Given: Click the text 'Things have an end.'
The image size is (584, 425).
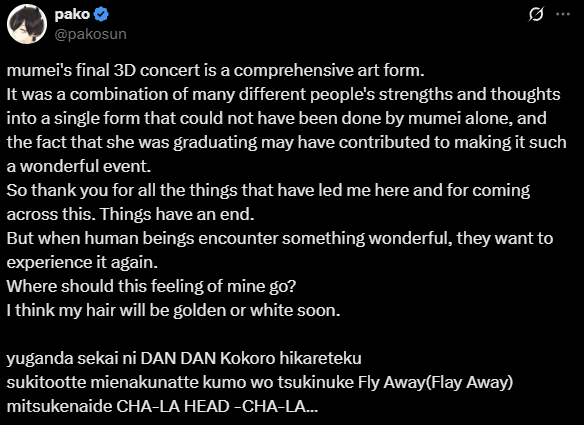Looking at the screenshot, I should tap(177, 214).
